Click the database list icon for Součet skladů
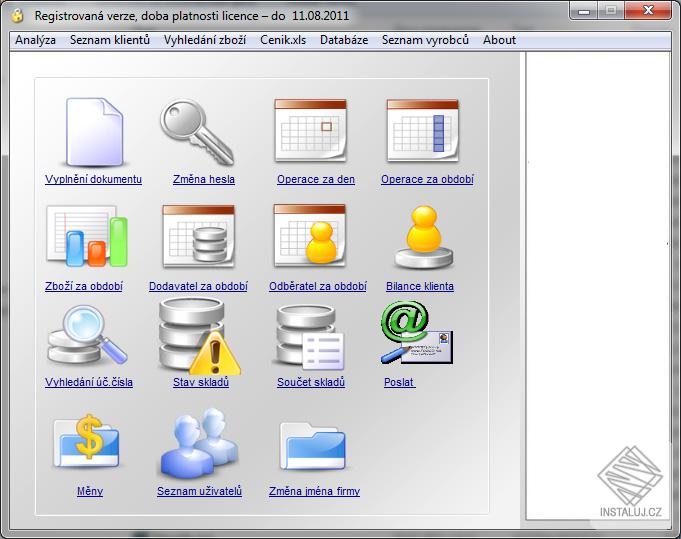The image size is (681, 539). coord(310,337)
